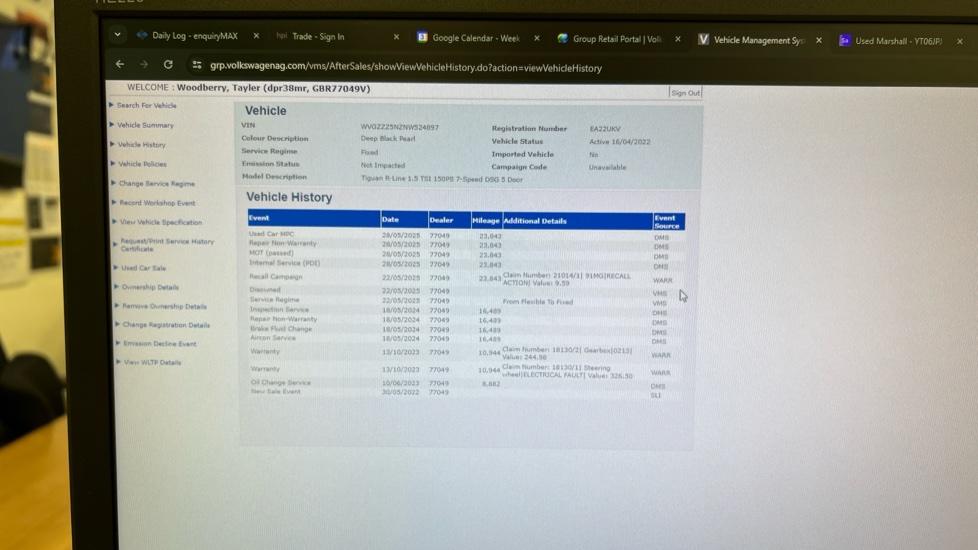Open Change Registration Details sidebar link
978x550 pixels.
click(x=166, y=326)
